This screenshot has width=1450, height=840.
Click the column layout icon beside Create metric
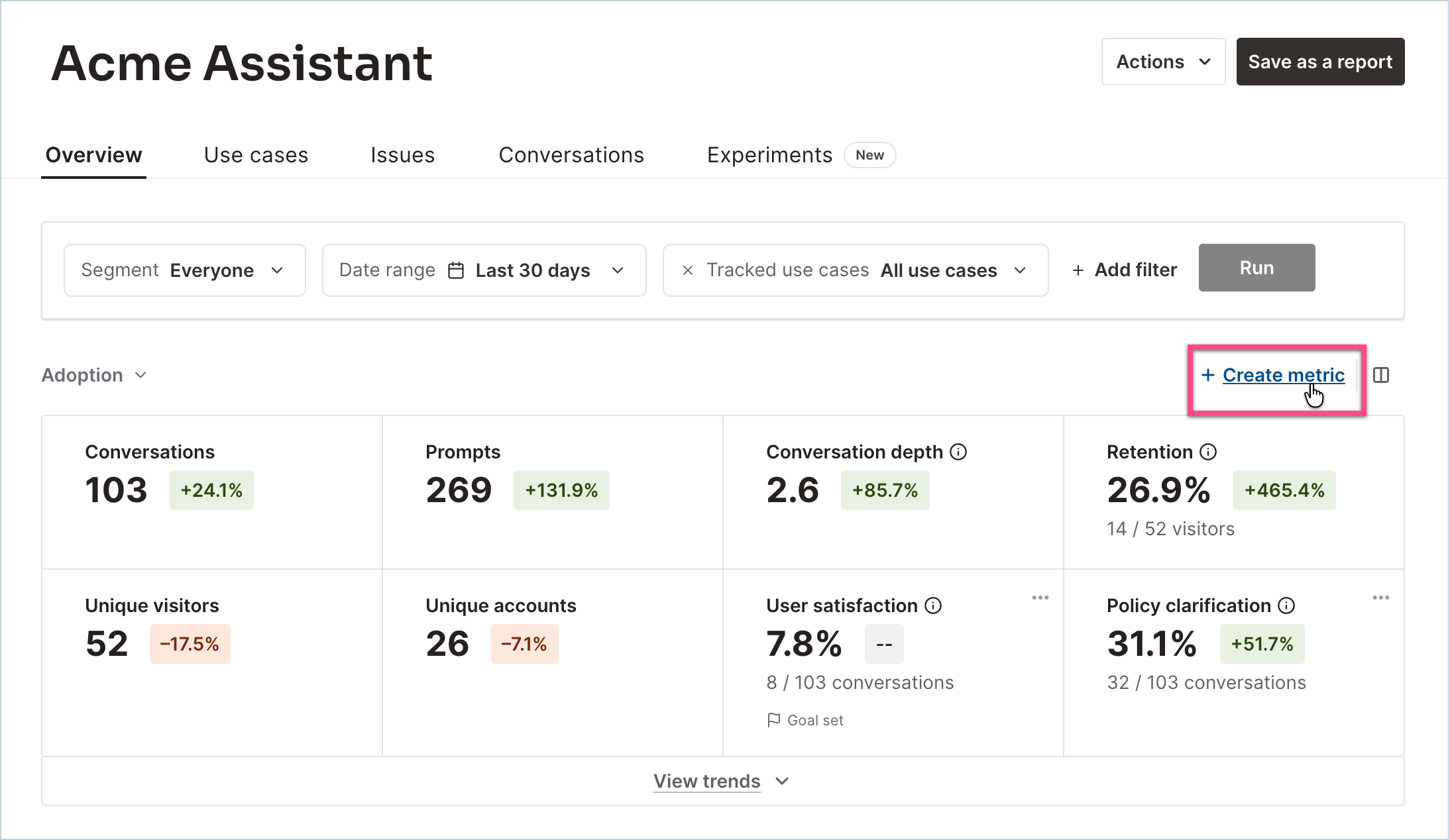(x=1381, y=375)
